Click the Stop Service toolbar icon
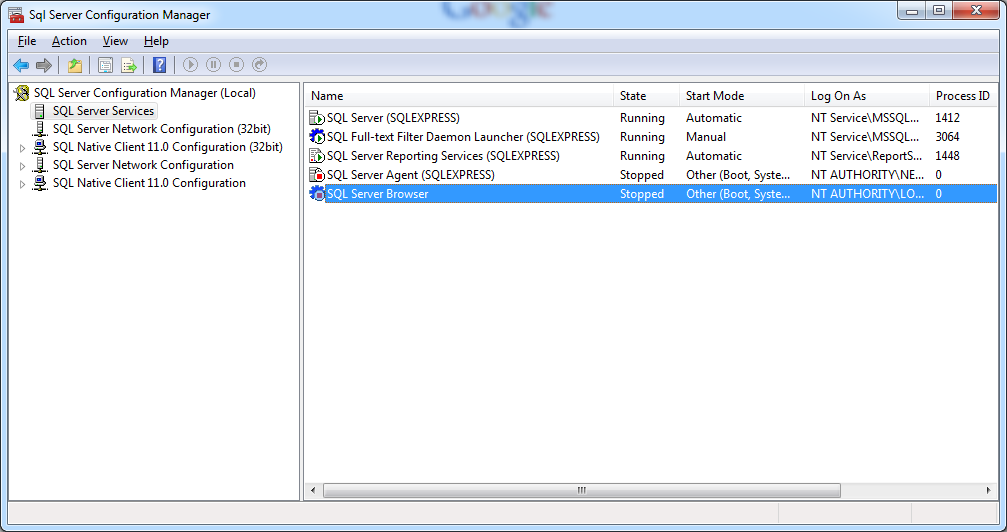This screenshot has height=532, width=1007. click(236, 65)
